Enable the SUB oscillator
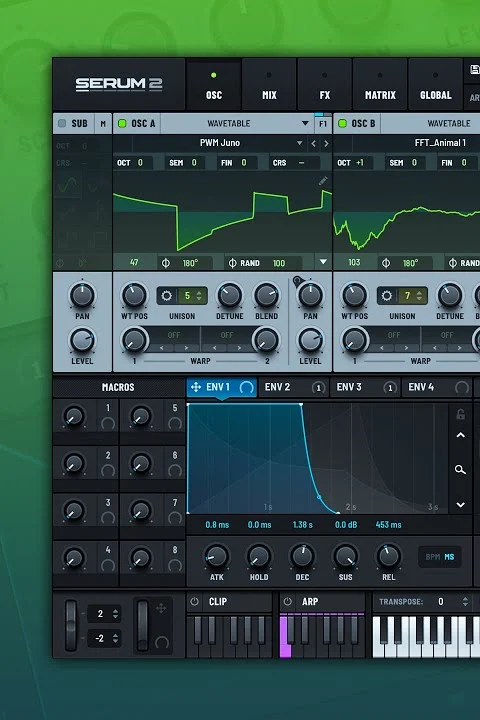480x720 pixels. [62, 123]
